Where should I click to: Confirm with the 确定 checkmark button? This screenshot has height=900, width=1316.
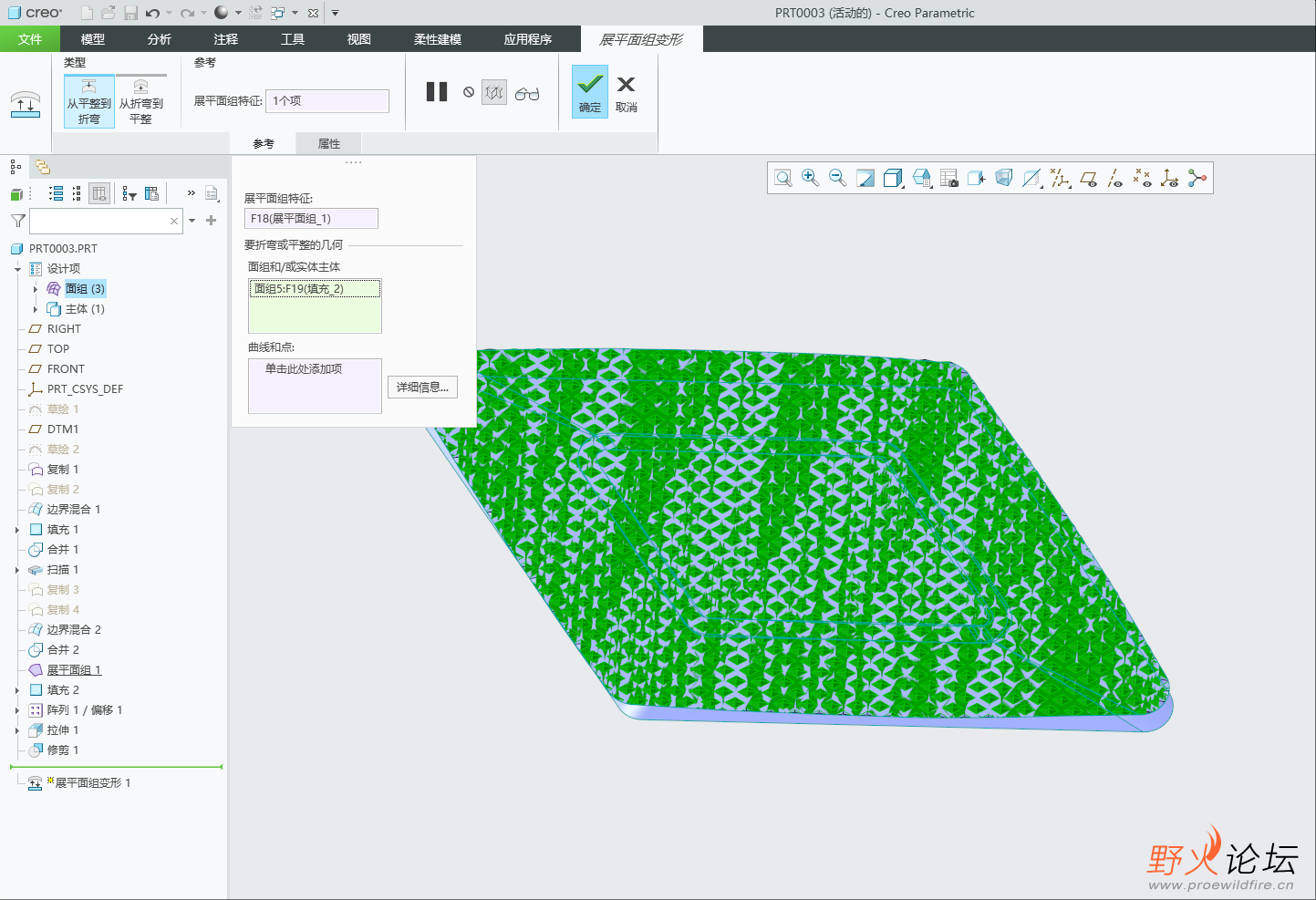[590, 91]
